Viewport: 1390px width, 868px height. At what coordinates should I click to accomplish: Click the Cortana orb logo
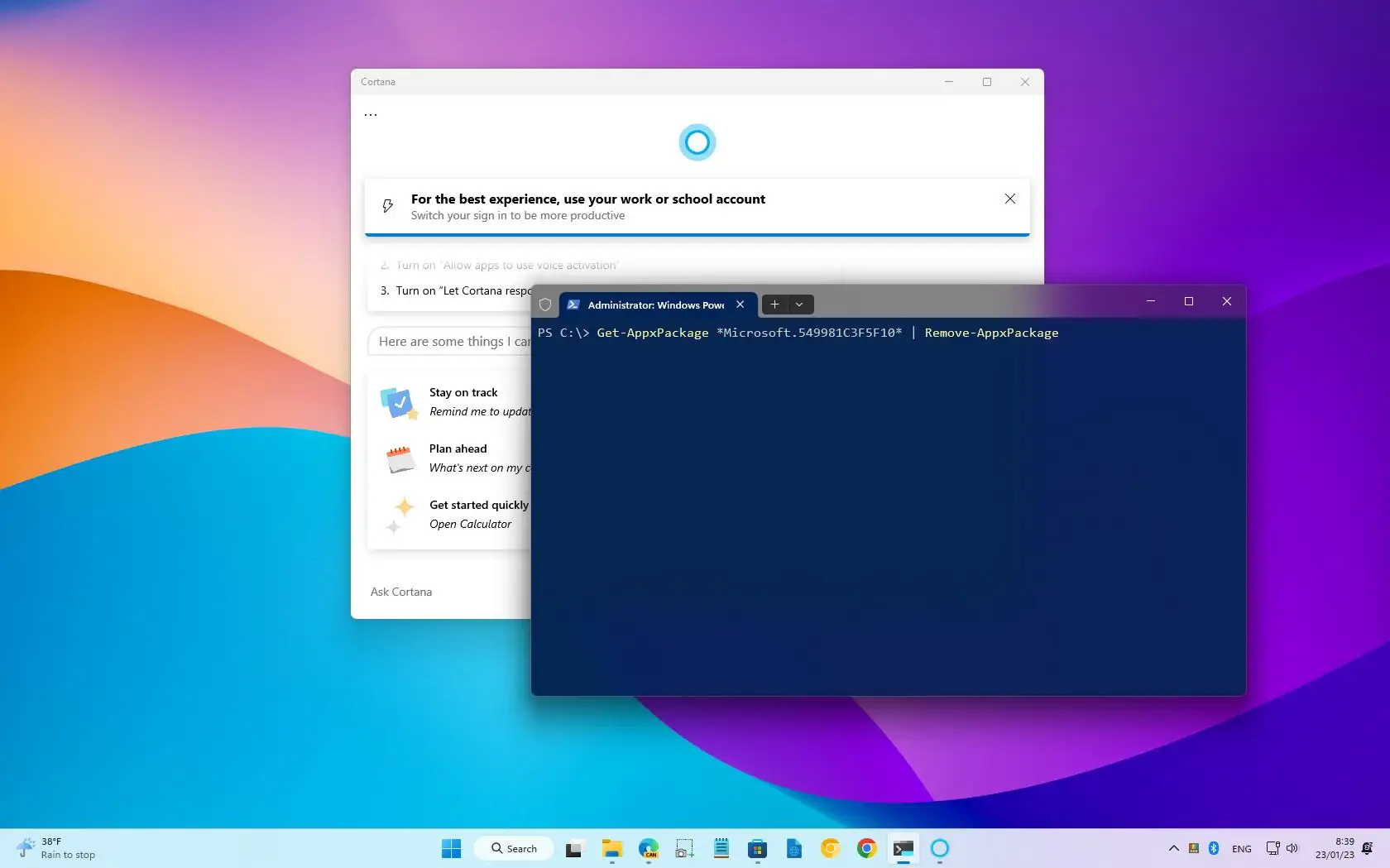tap(697, 141)
